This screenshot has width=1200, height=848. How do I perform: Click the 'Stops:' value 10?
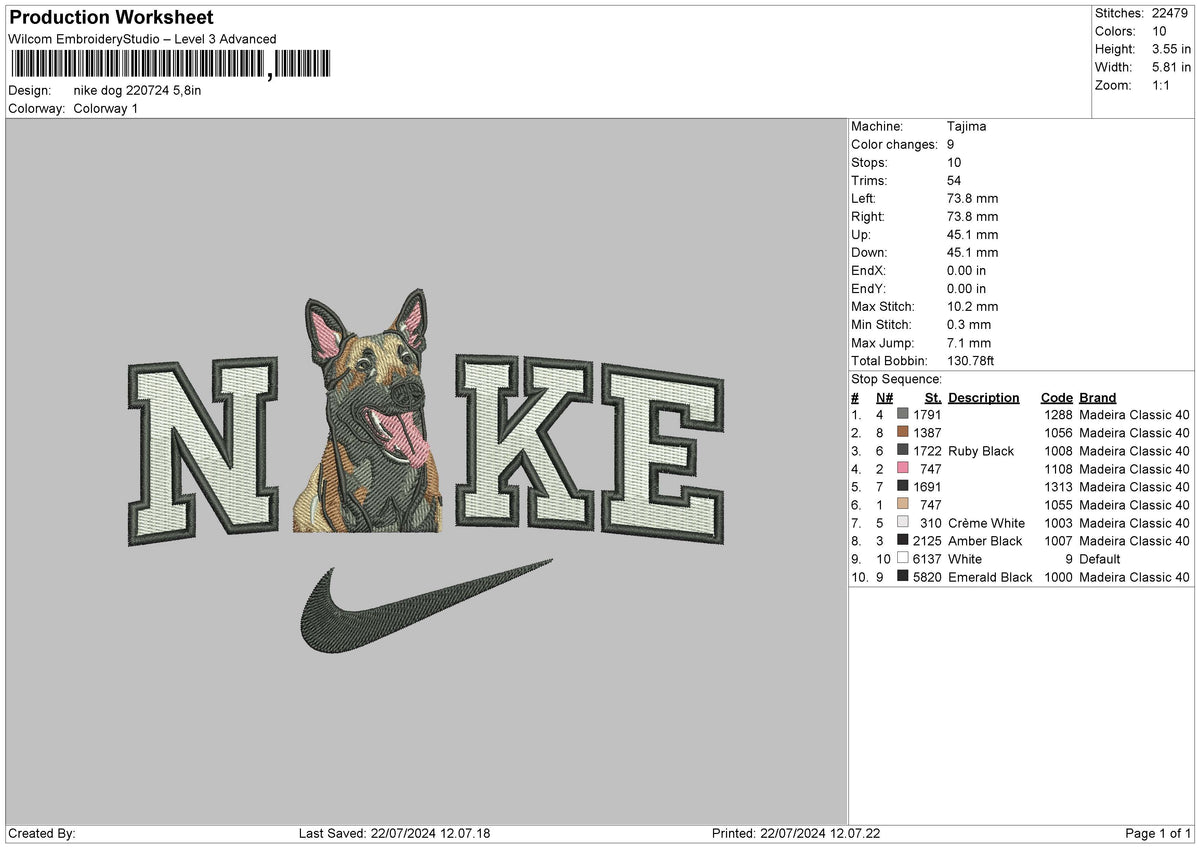(954, 162)
